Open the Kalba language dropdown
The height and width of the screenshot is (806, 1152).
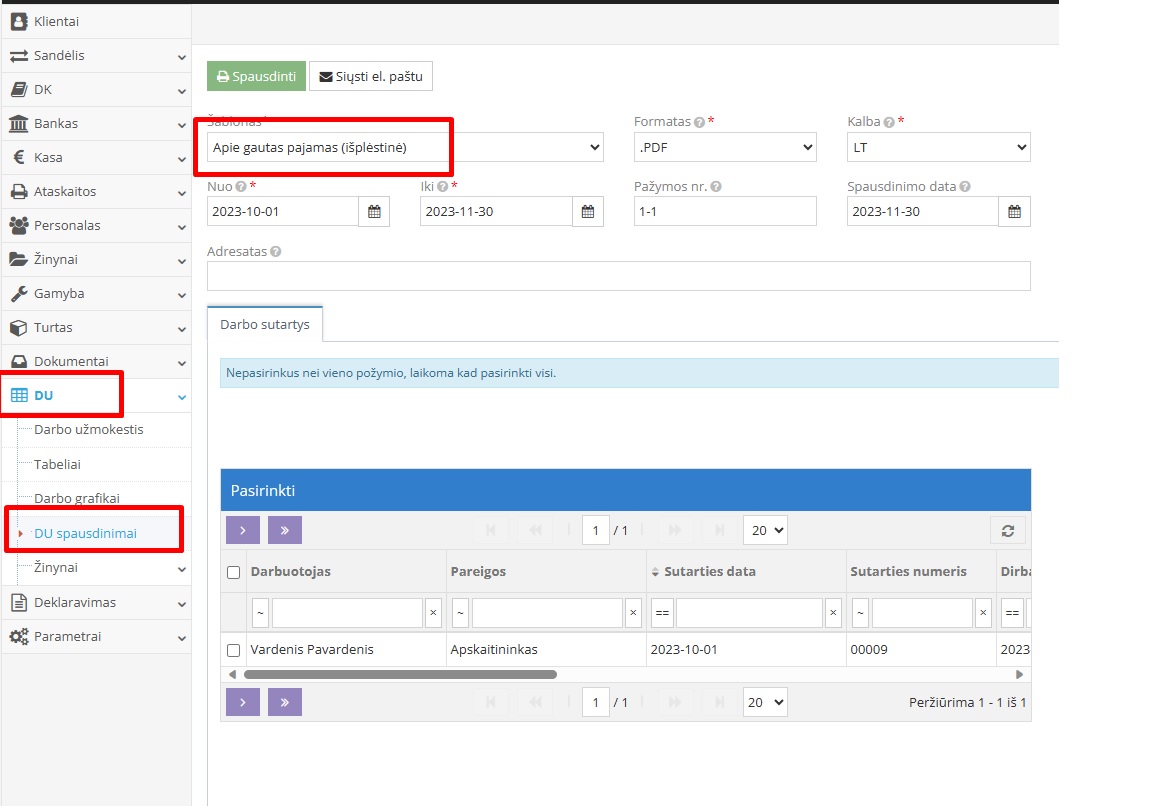coord(938,148)
